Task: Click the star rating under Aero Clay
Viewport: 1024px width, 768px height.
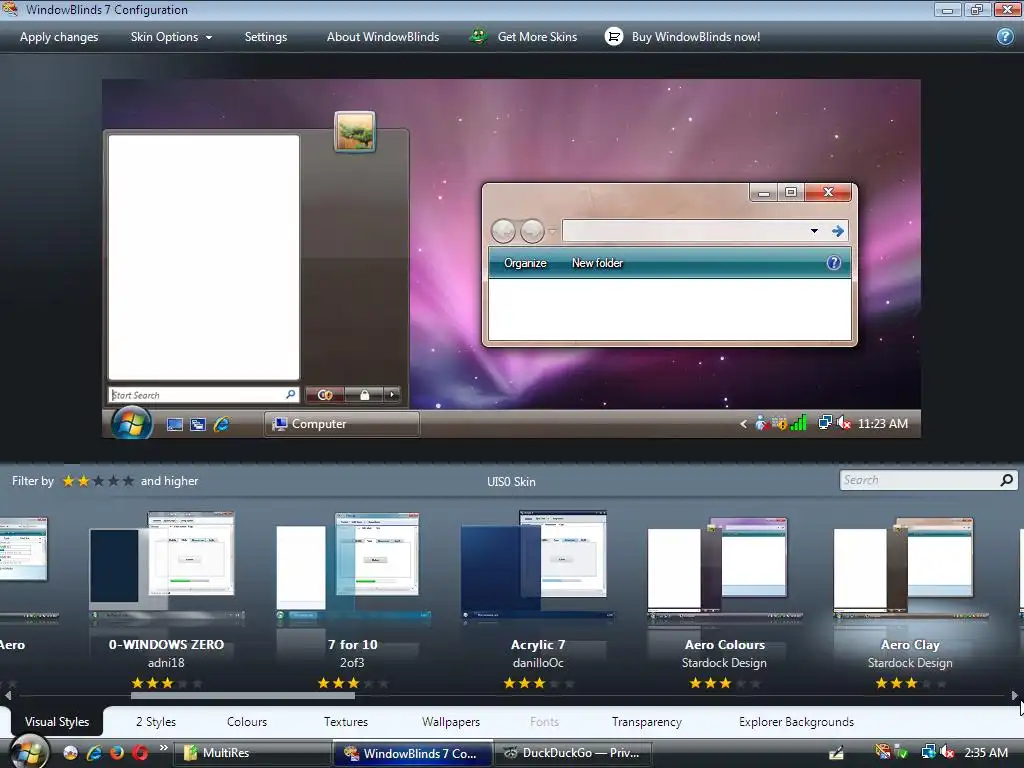Action: point(910,684)
